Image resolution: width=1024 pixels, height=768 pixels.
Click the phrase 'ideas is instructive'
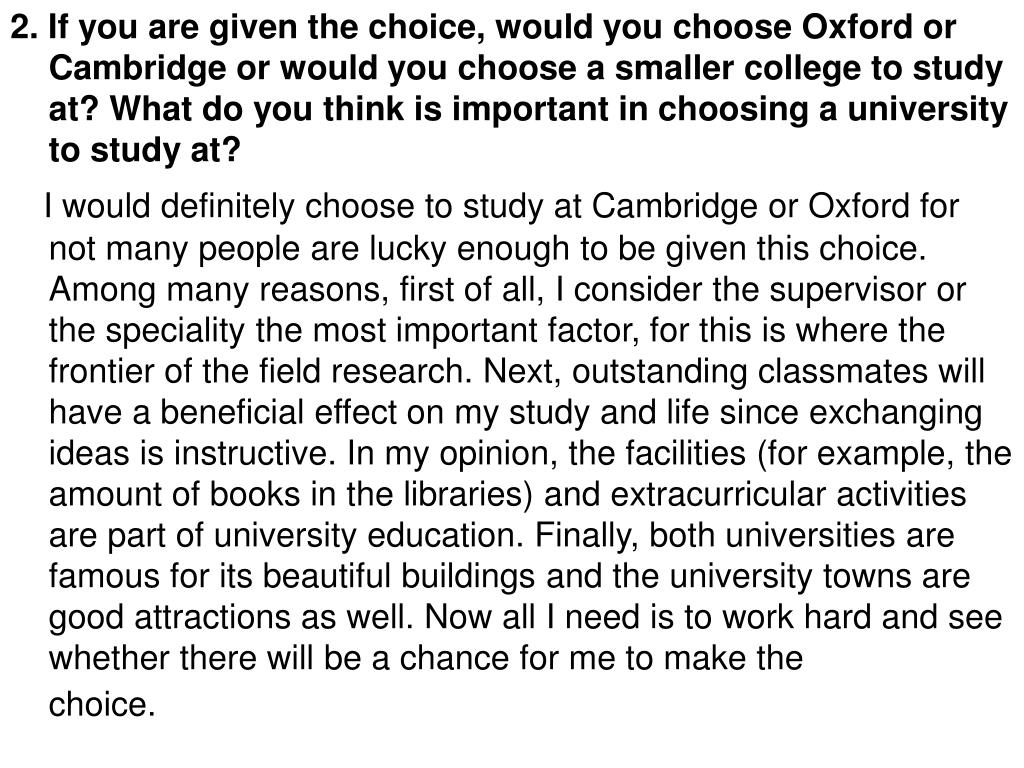pos(192,454)
